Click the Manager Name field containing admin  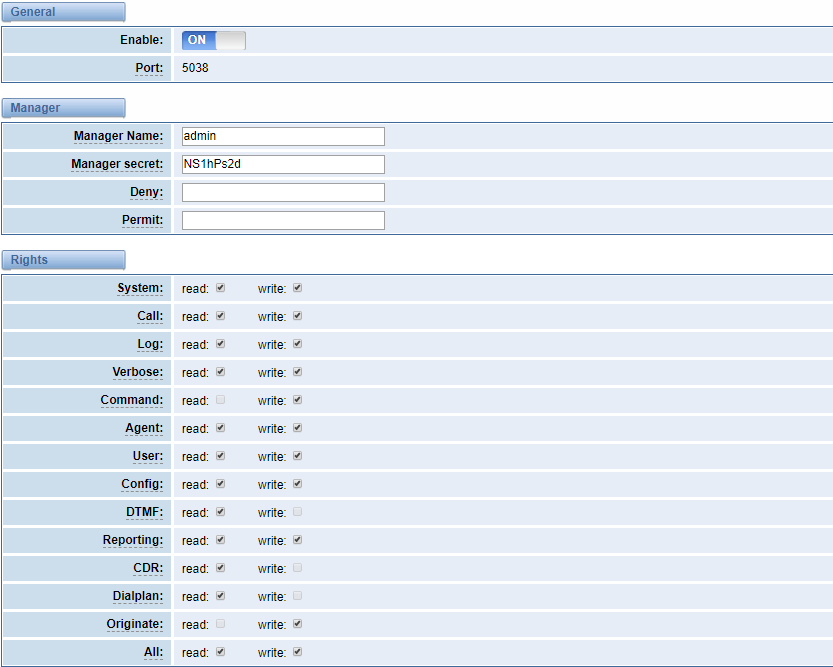click(x=283, y=136)
